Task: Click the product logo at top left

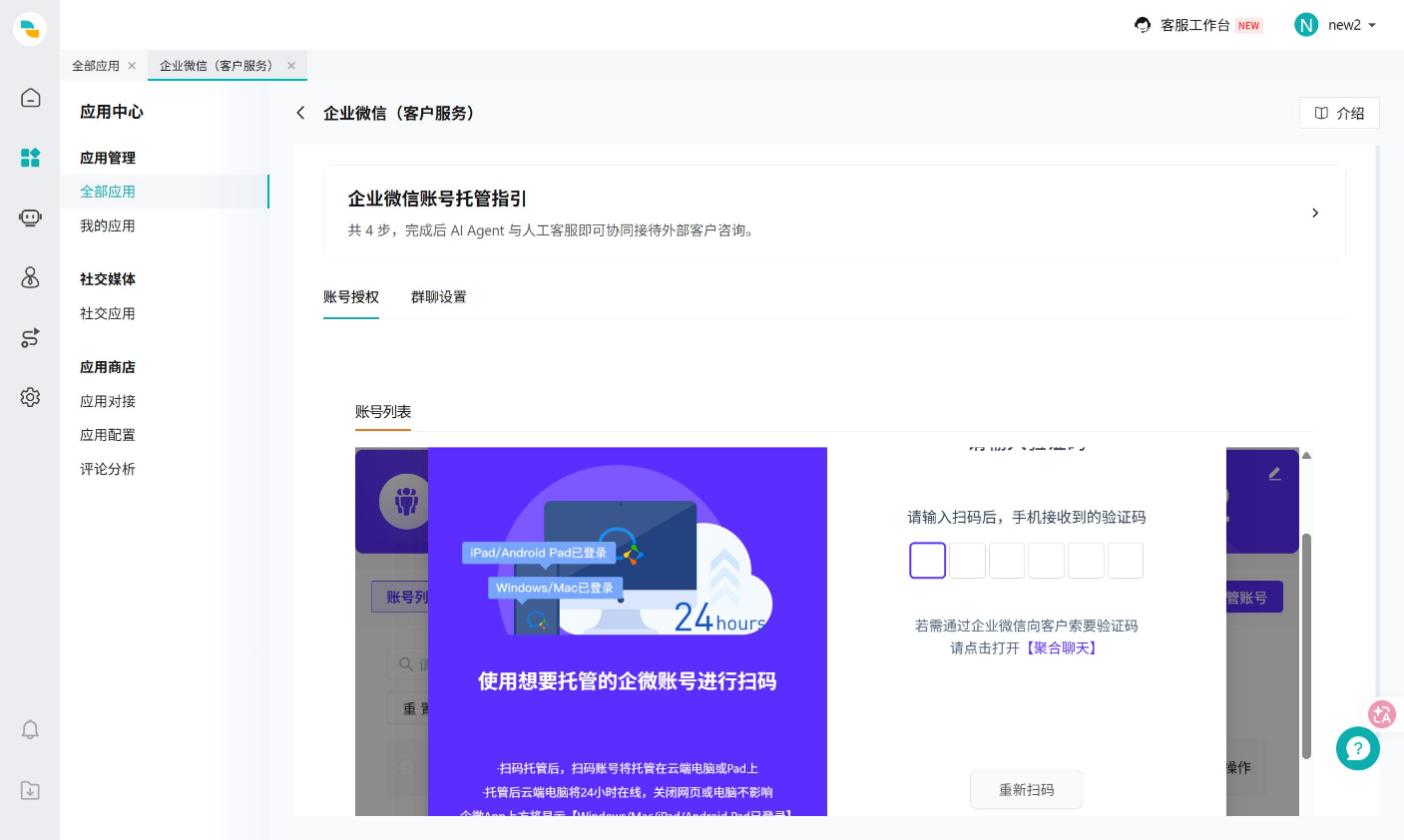Action: 30,29
